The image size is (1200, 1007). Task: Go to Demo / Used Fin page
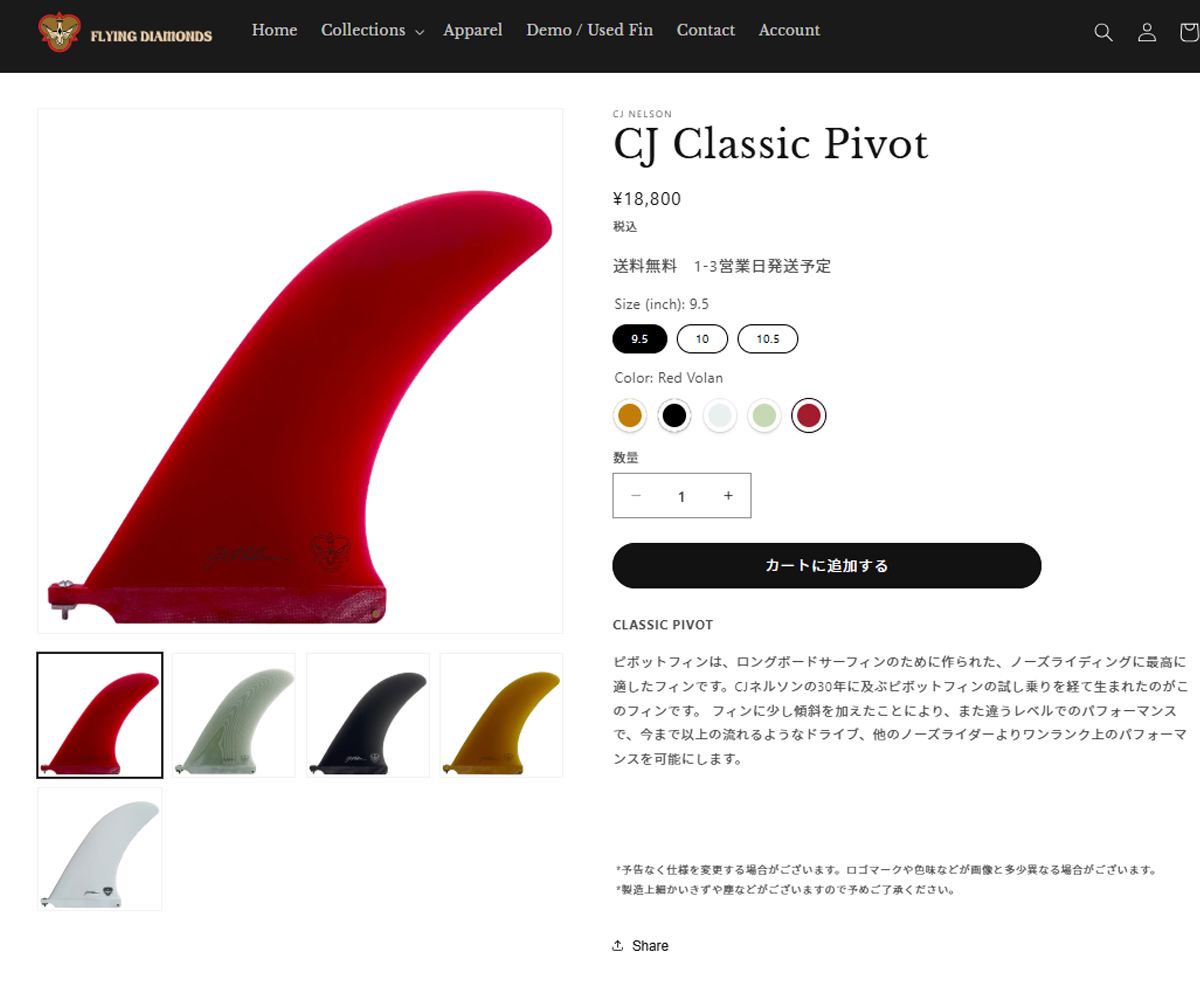coord(590,30)
